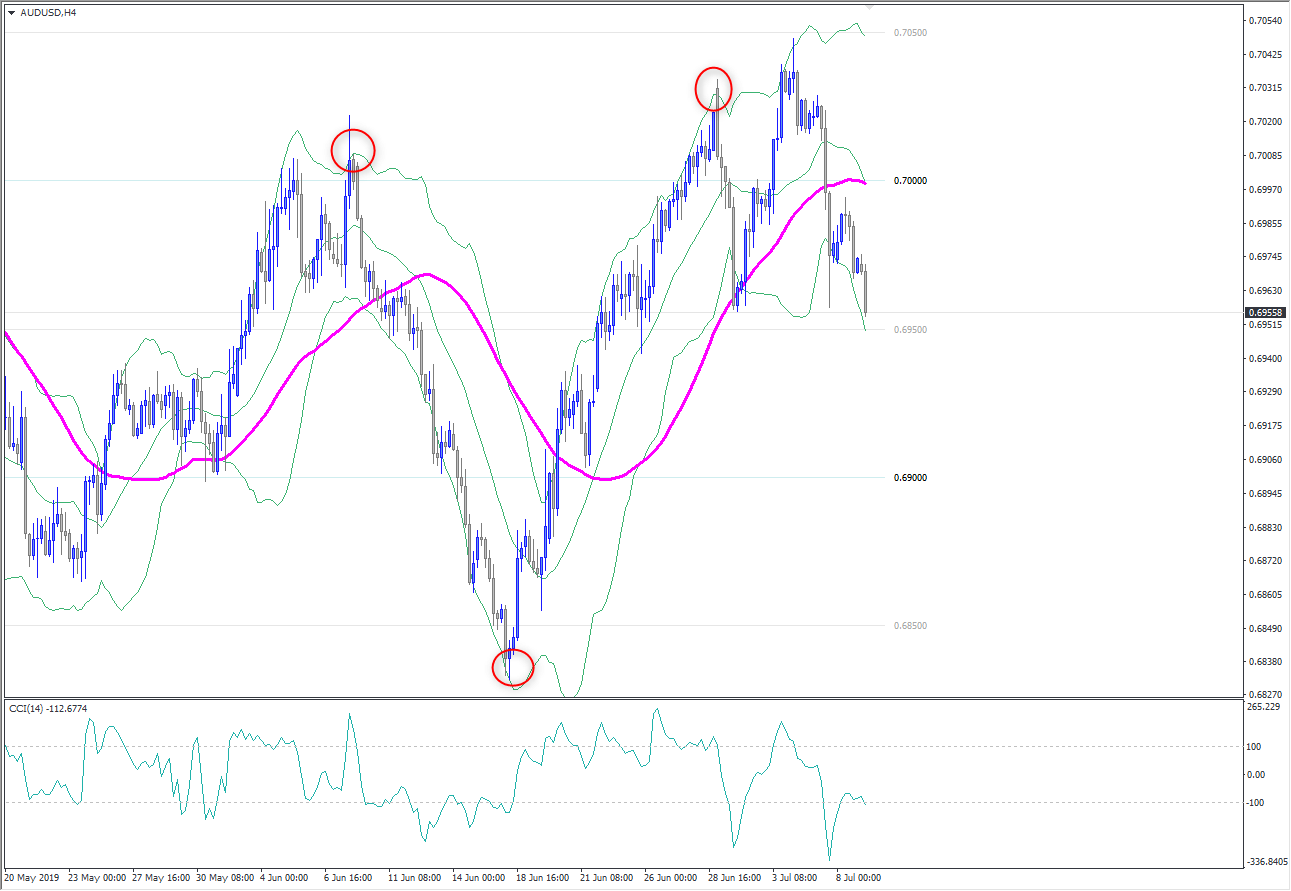Click 3 Jul 08:00 on the time axis

(x=799, y=878)
